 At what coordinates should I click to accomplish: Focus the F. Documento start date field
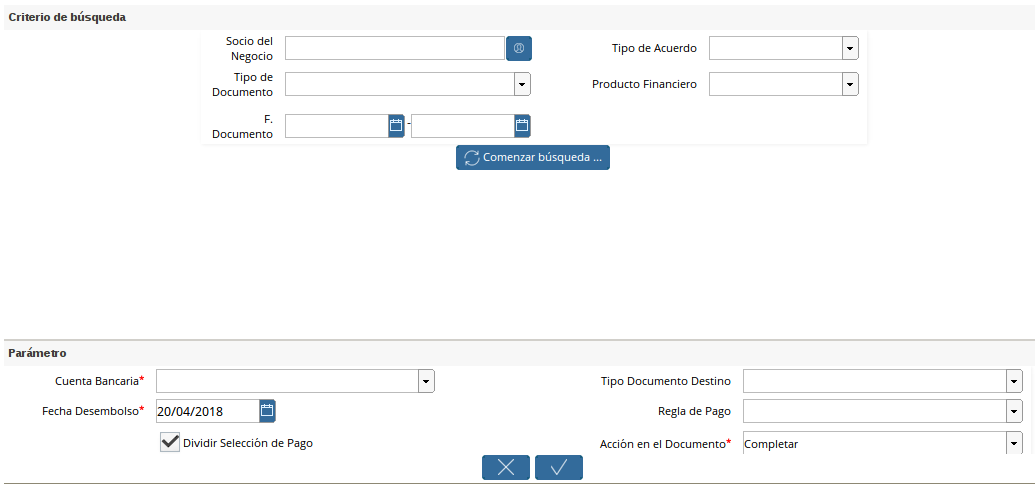point(336,125)
